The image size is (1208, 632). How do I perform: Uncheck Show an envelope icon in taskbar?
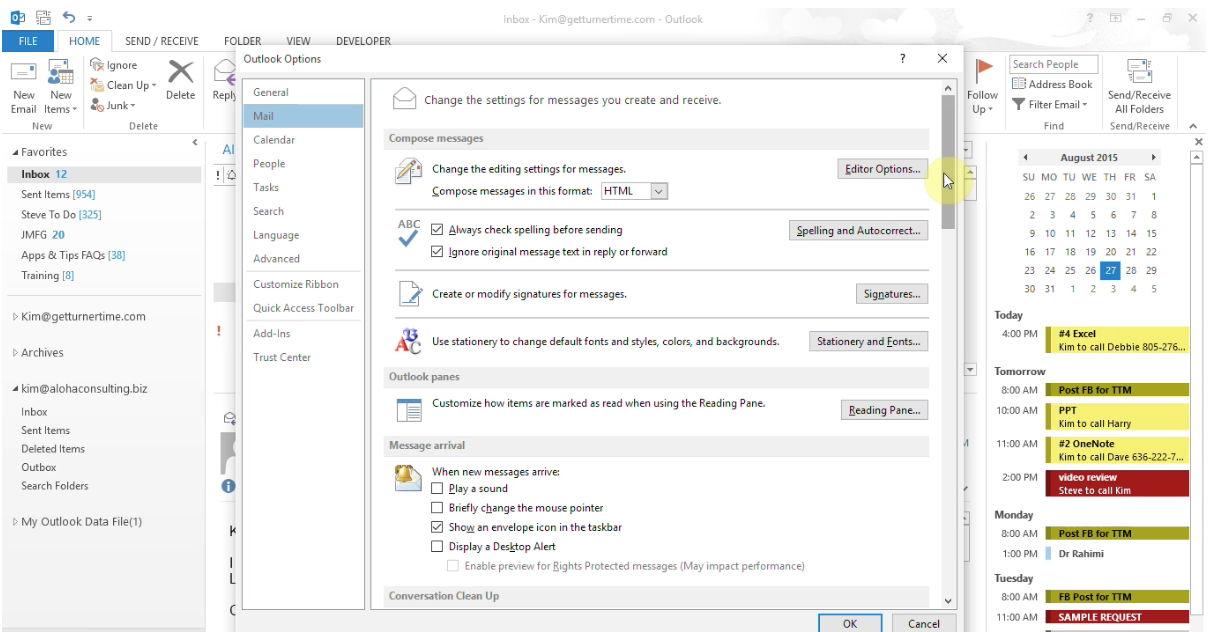click(x=437, y=527)
